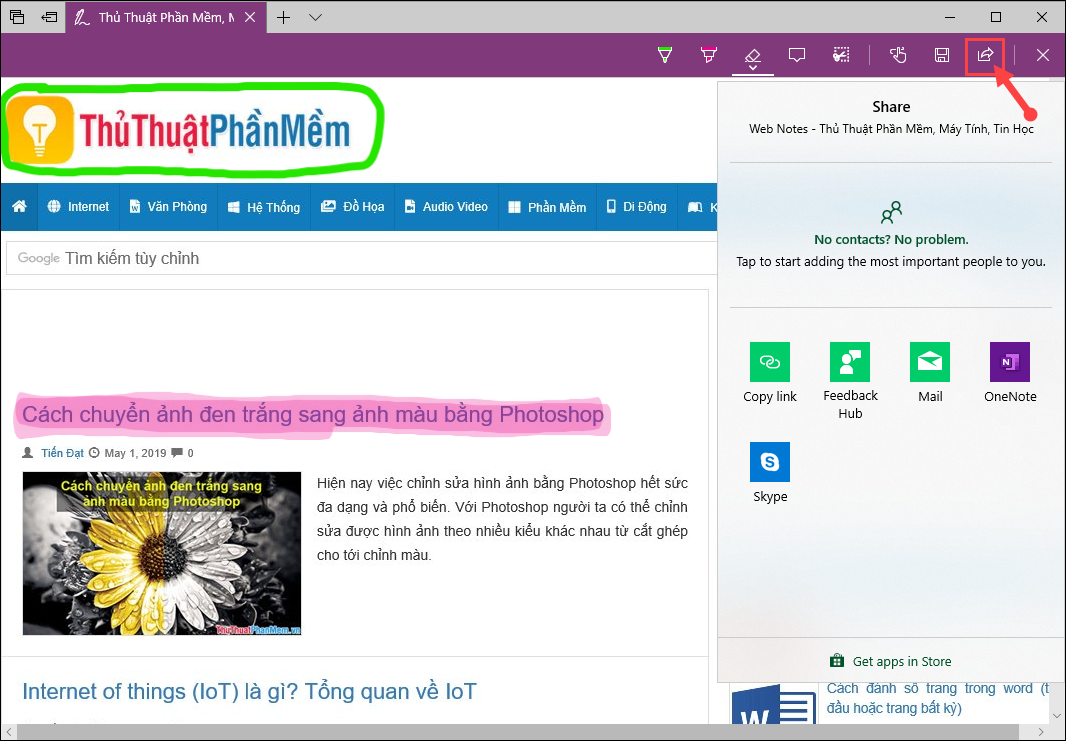Activate the eraser tool
Screen dimensions: 1066x741
click(753, 55)
